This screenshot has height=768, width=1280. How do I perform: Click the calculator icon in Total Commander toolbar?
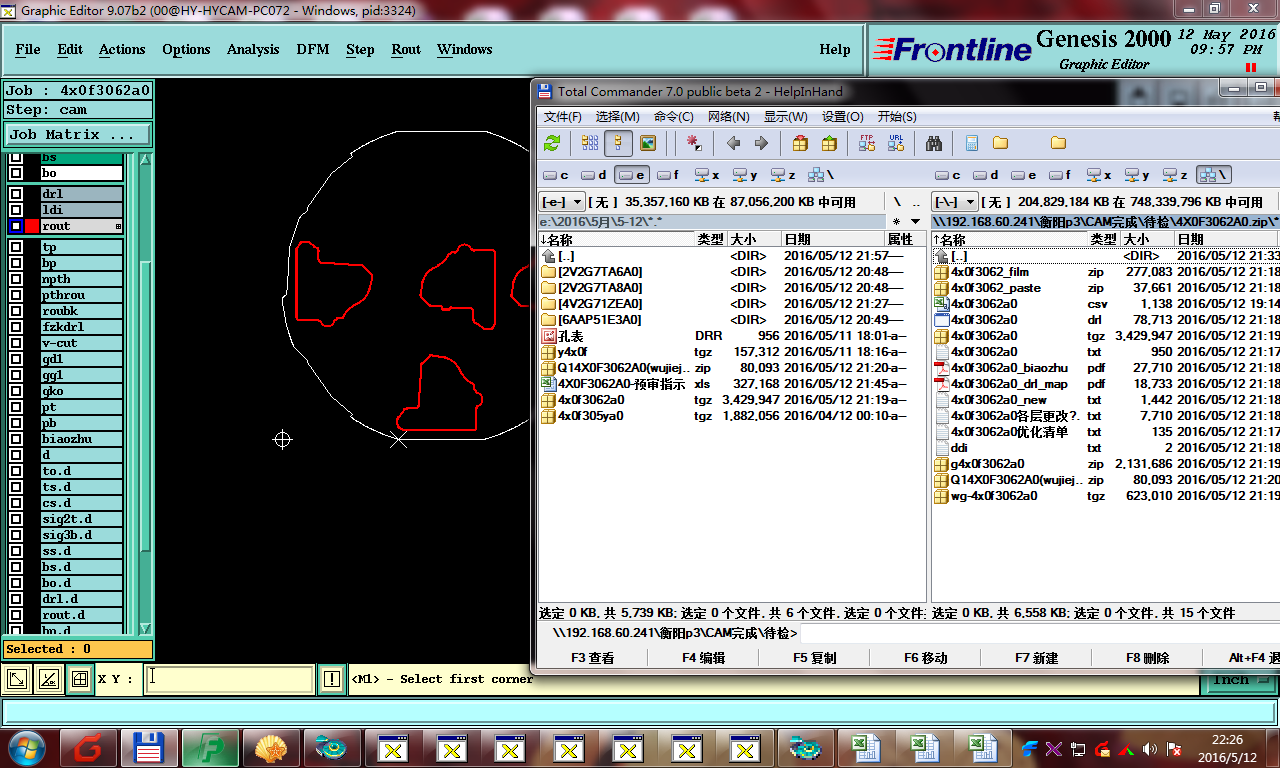click(972, 143)
